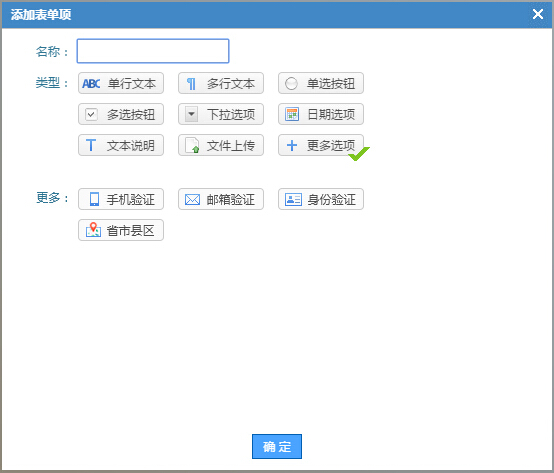The image size is (554, 473).
Task: Choose the 文件上传 file upload type
Action: pos(221,145)
